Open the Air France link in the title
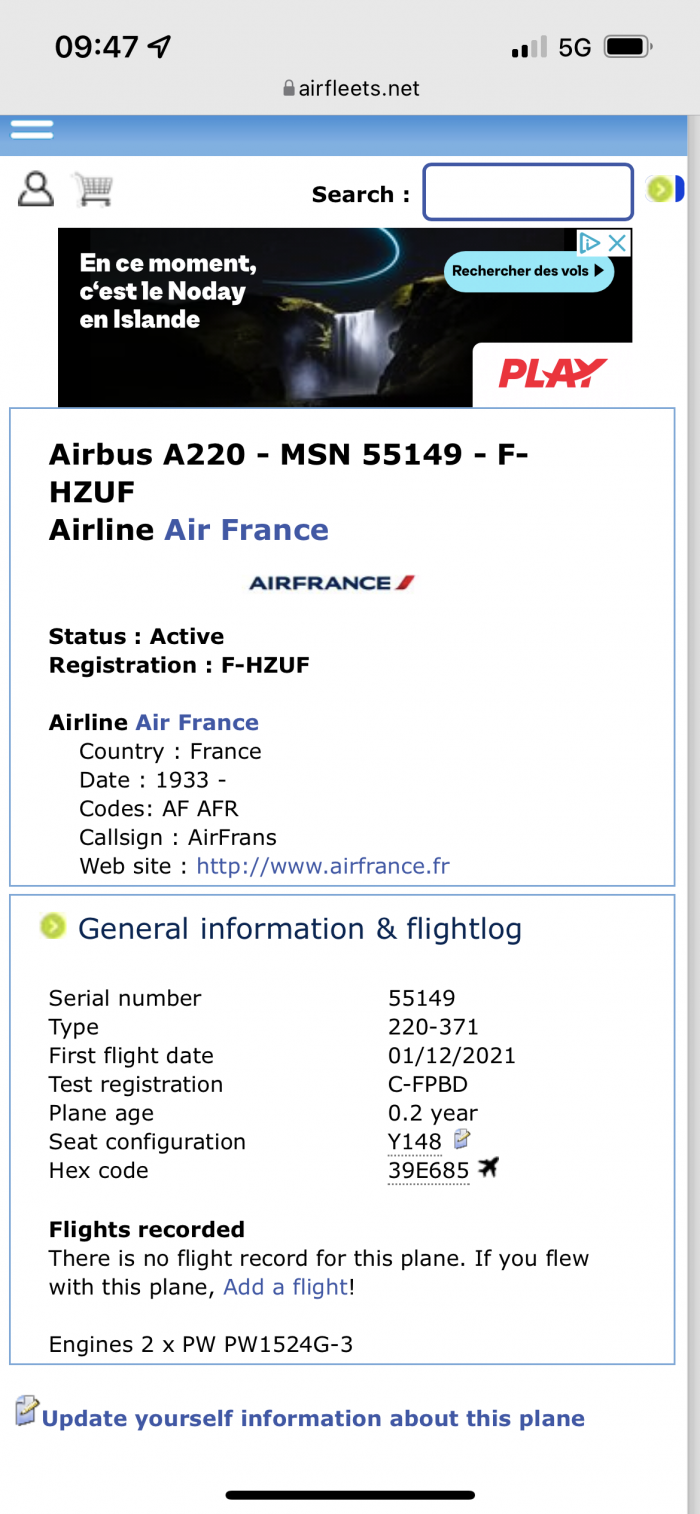Viewport: 700px width, 1514px height. pyautogui.click(x=246, y=530)
